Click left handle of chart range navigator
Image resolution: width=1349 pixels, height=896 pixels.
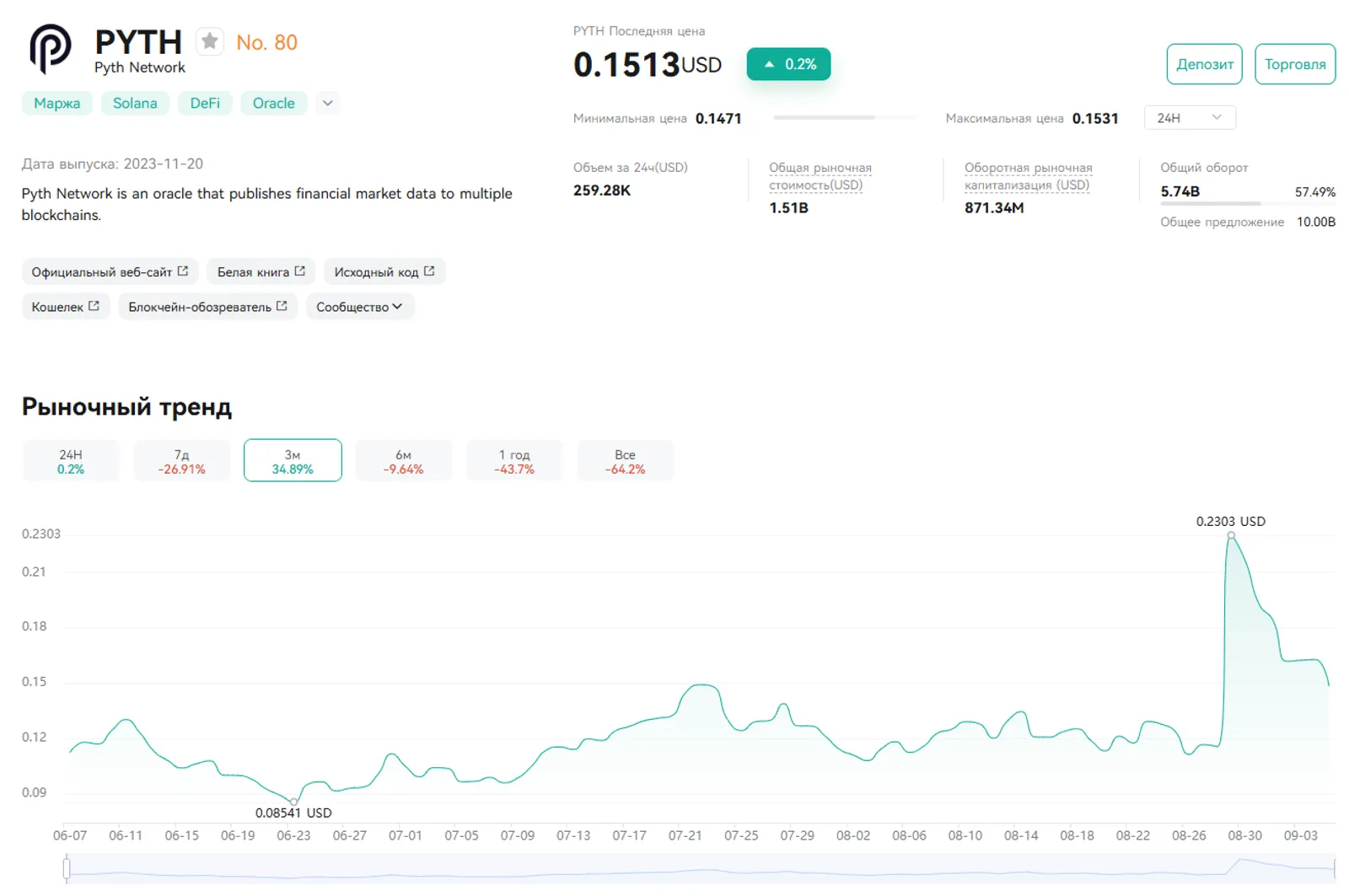pyautogui.click(x=67, y=868)
